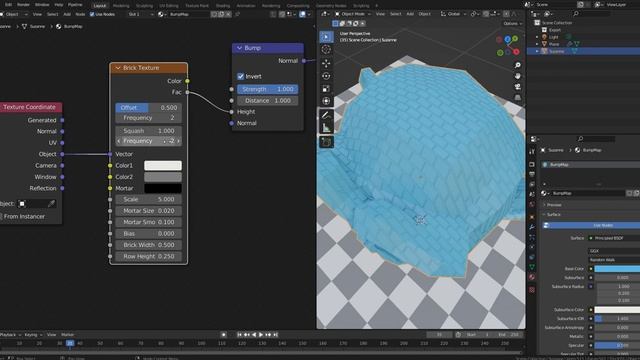The image size is (640, 360).
Task: Select the Scale tool in viewport toolbar
Action: (326, 89)
